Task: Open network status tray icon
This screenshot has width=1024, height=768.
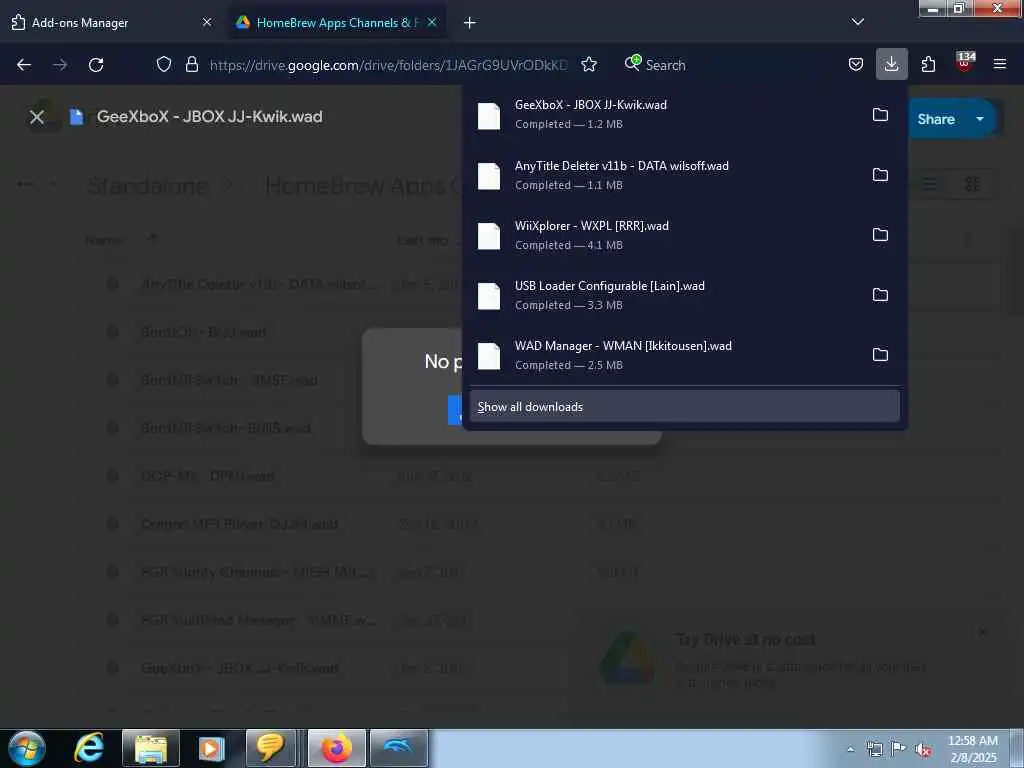Action: coord(874,749)
